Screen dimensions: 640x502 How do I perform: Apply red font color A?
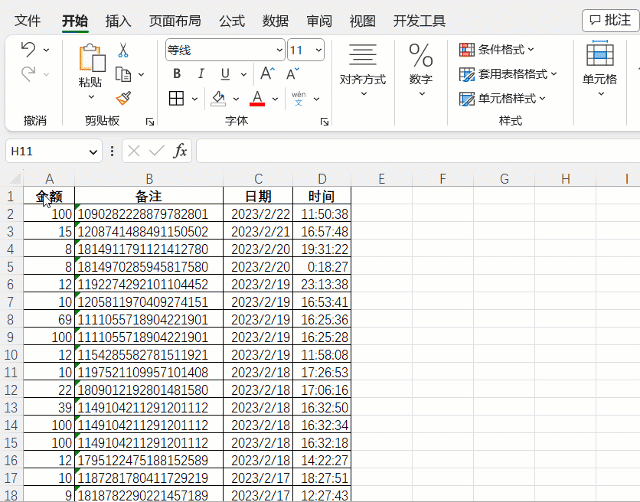coord(257,99)
